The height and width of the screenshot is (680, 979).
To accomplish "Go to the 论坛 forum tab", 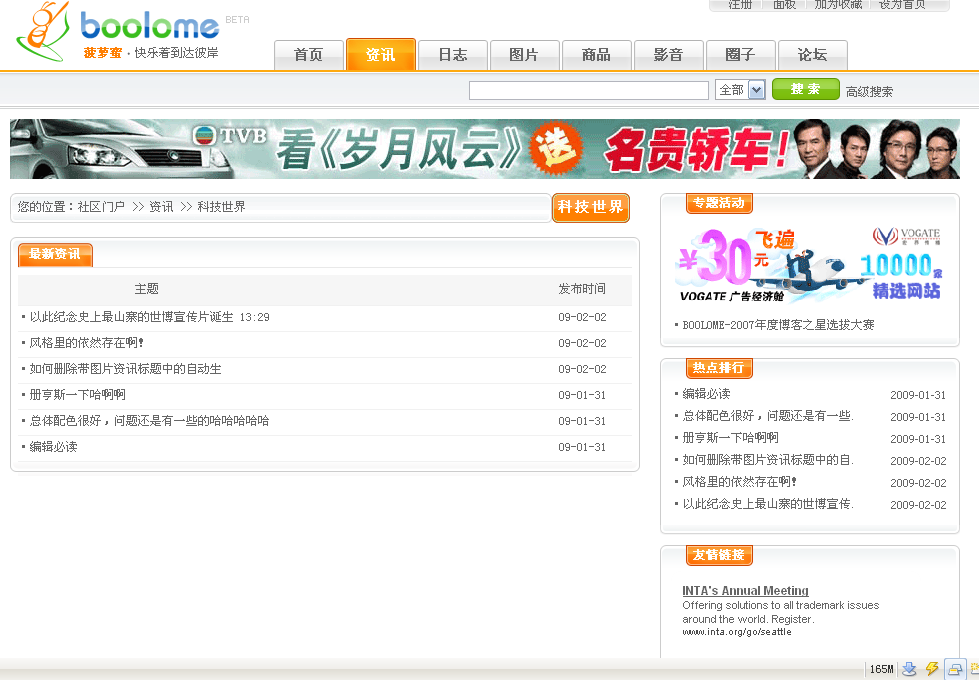I will click(812, 55).
